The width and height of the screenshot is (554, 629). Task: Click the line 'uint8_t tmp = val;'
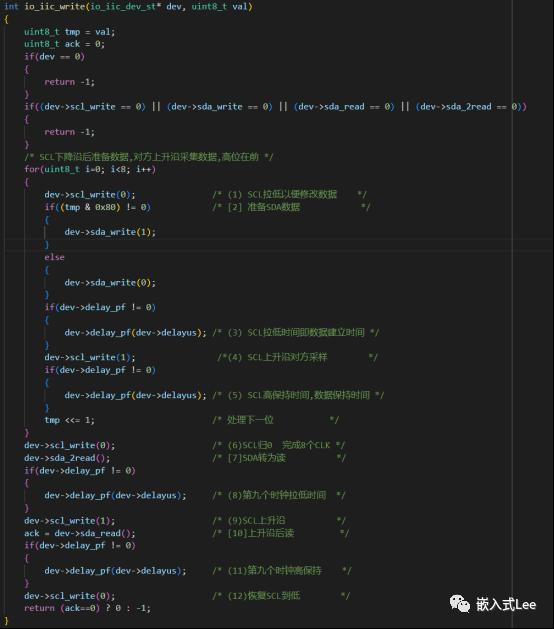coord(69,32)
